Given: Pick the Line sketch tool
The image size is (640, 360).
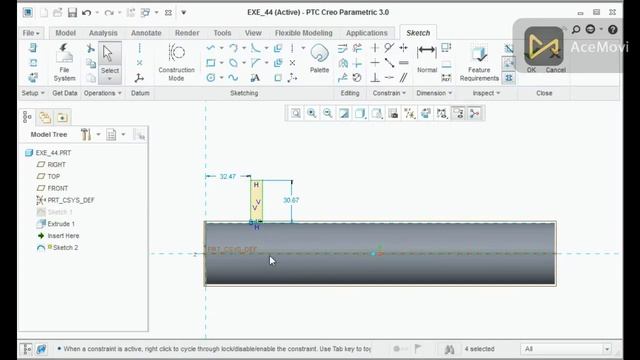Looking at the screenshot, I should [x=211, y=48].
